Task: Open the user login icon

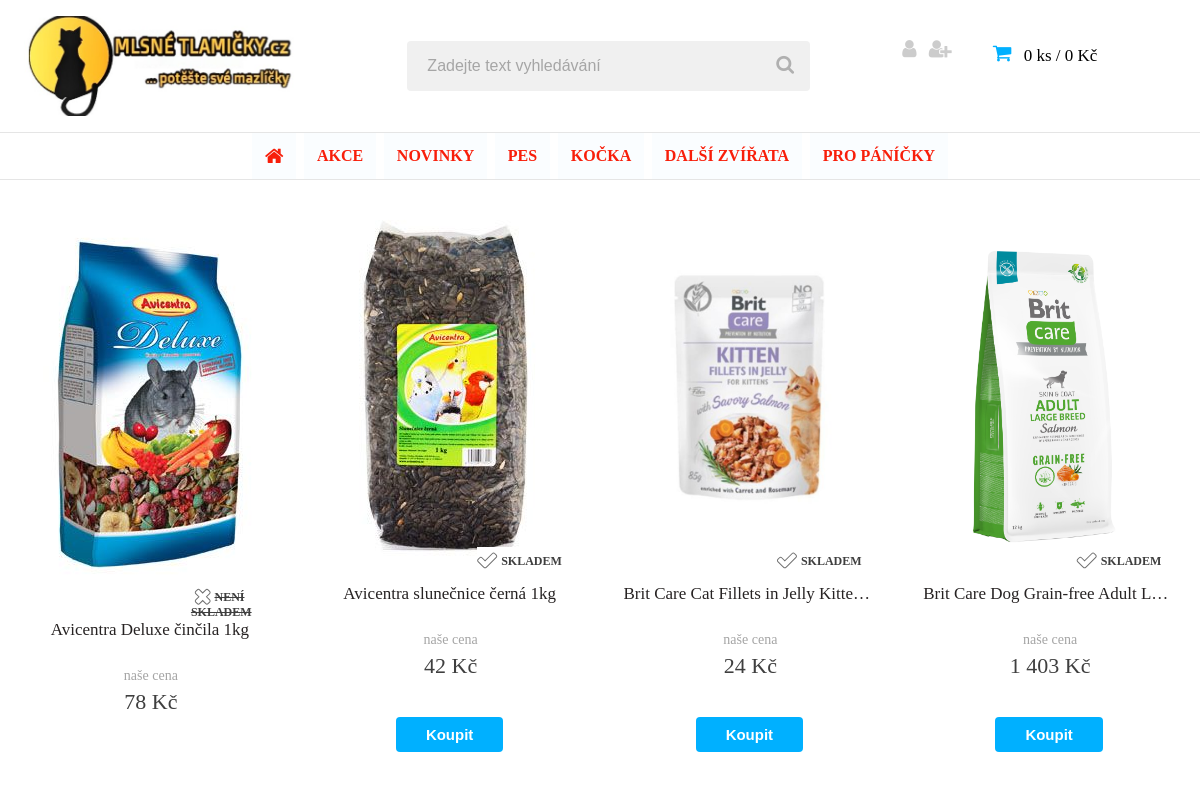Action: (909, 49)
